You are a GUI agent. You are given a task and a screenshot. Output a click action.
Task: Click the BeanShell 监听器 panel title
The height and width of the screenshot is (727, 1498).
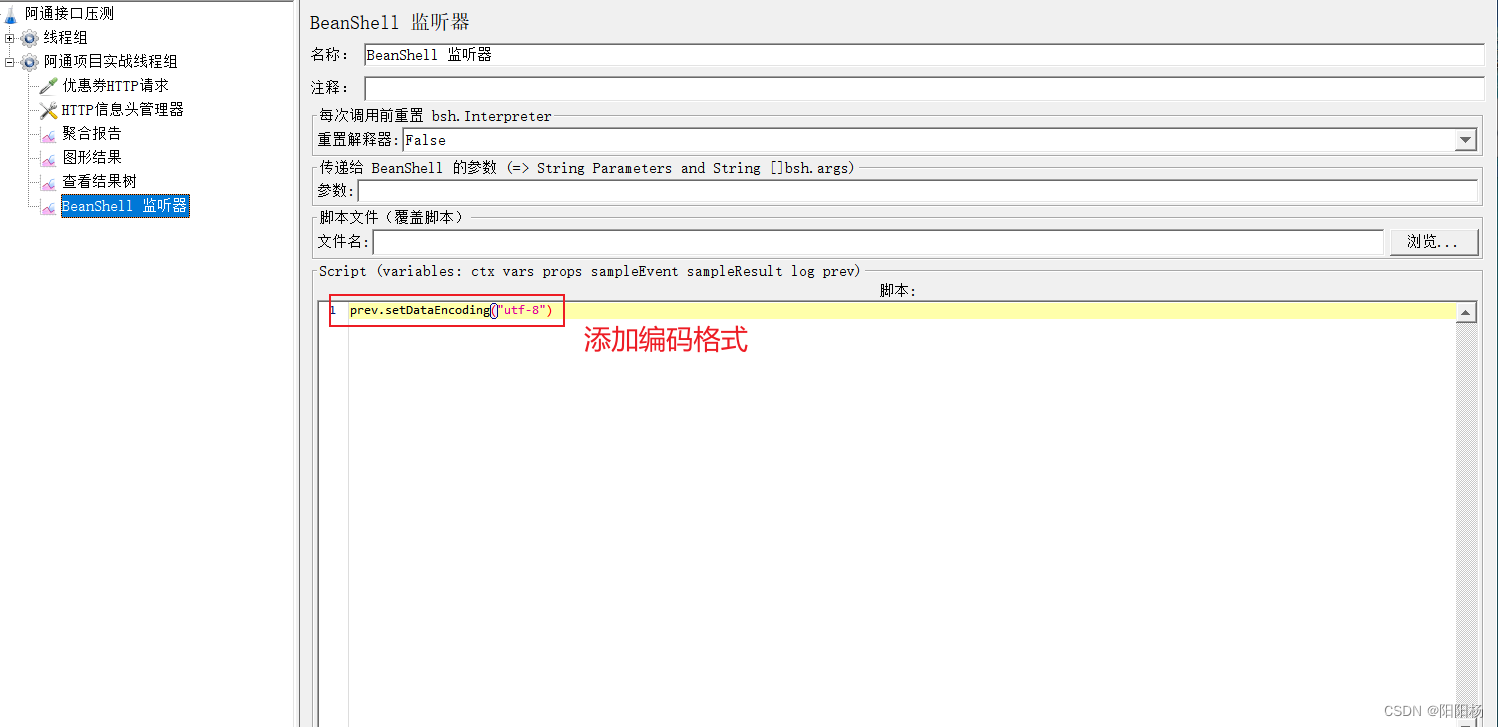coord(389,22)
